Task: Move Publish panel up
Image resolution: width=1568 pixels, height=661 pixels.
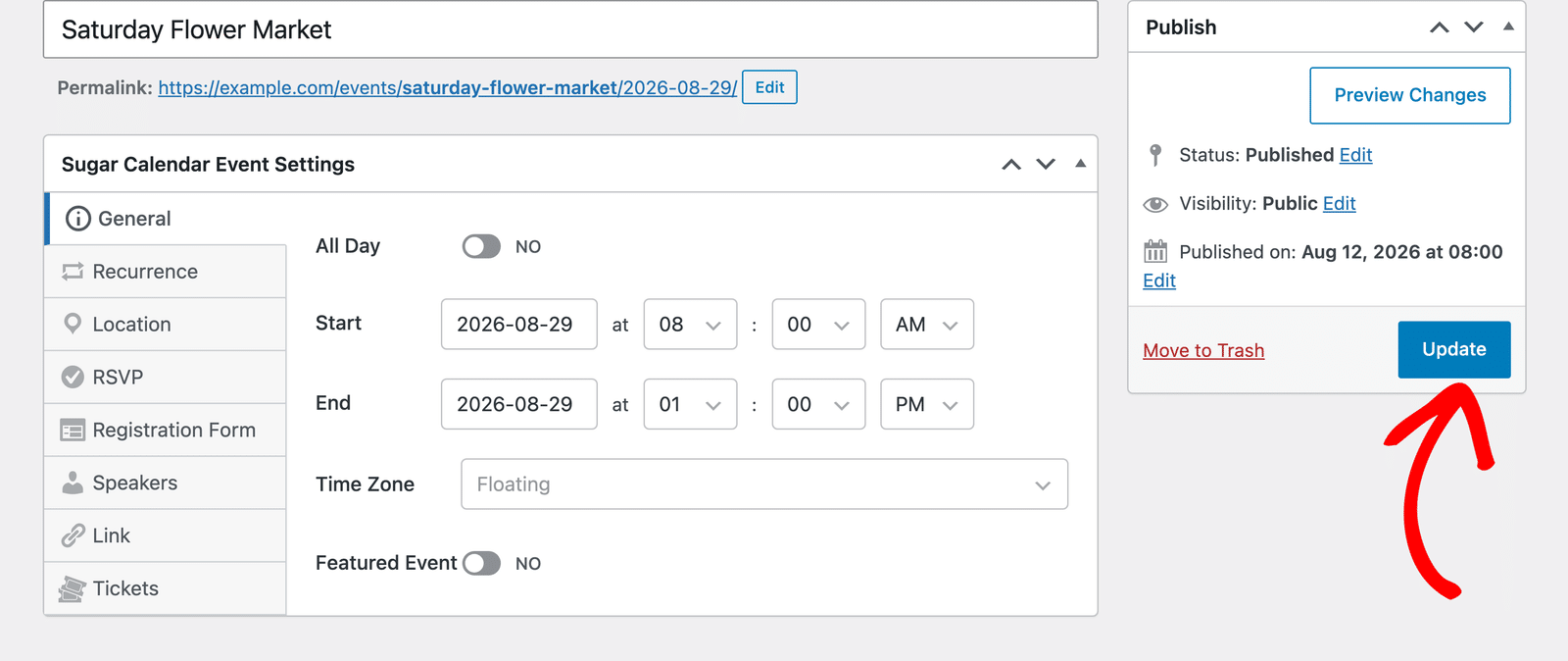Action: pyautogui.click(x=1439, y=27)
